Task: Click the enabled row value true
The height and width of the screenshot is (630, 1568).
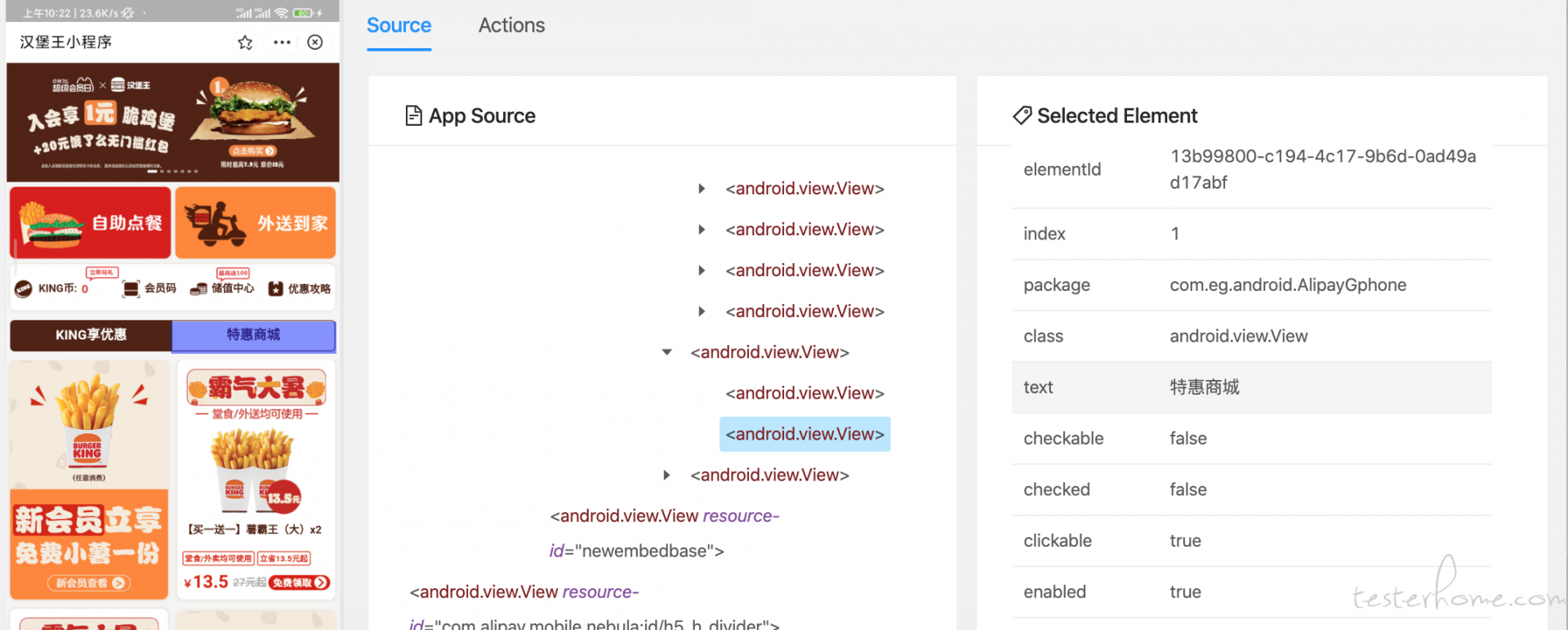Action: tap(1185, 592)
